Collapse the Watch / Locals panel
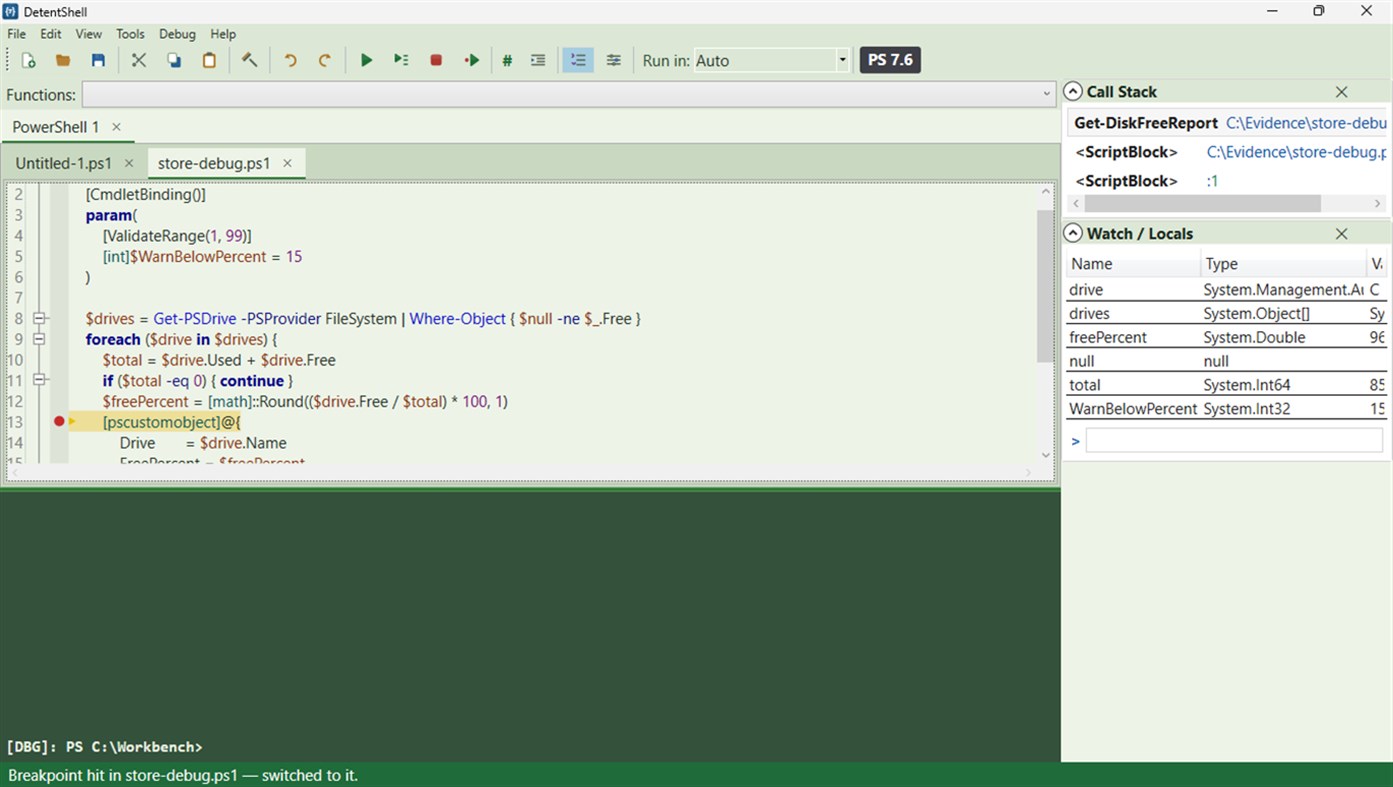The width and height of the screenshot is (1393, 787). (x=1073, y=233)
